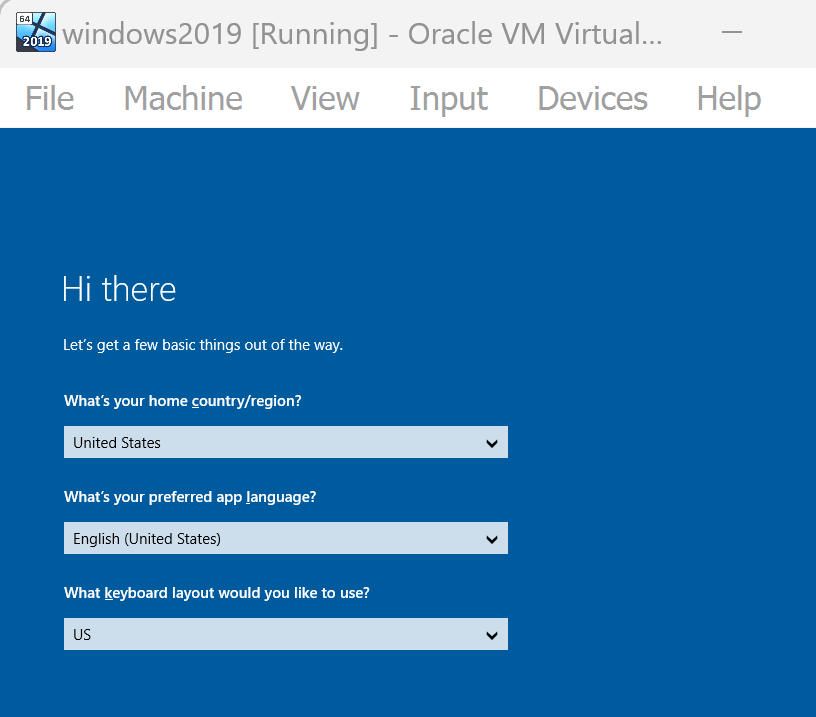
Task: Click the "Let's get a few basic things" text
Action: [203, 345]
